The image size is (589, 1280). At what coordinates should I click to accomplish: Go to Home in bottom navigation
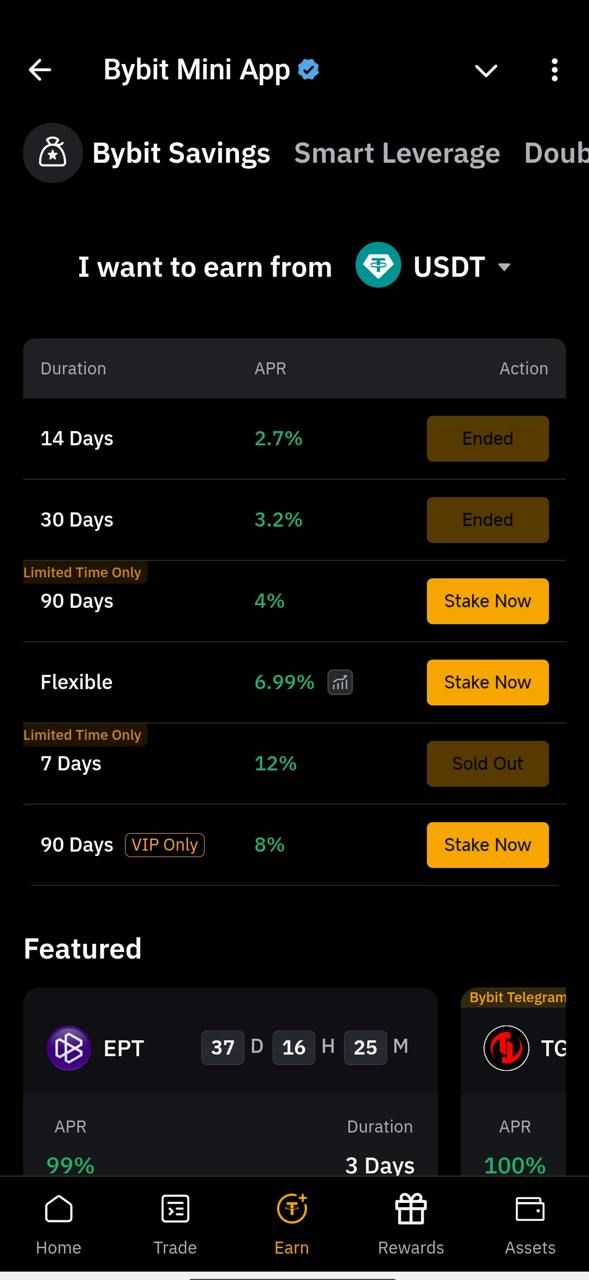58,1223
